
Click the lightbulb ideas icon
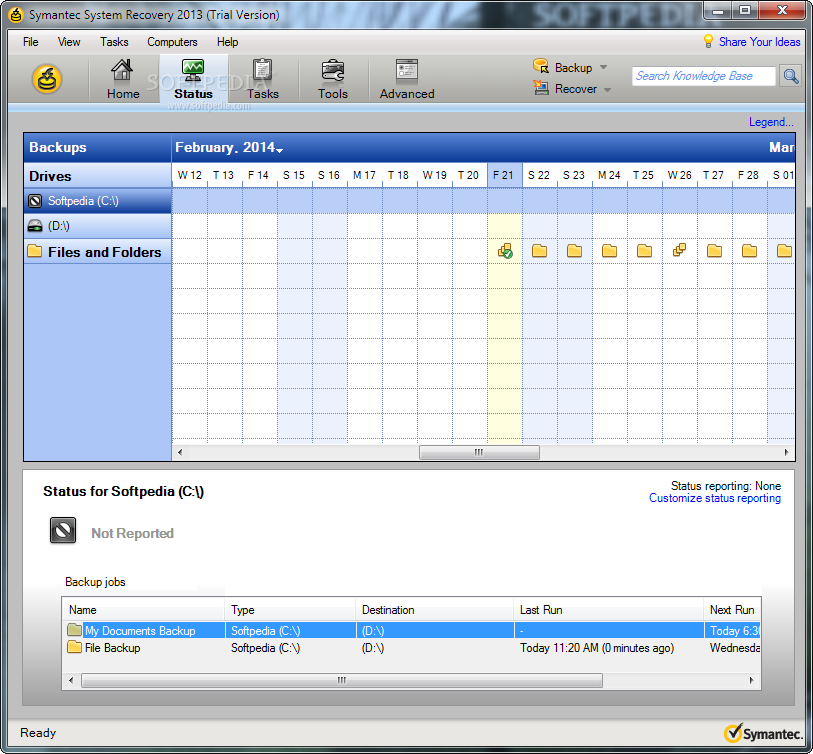(x=708, y=41)
